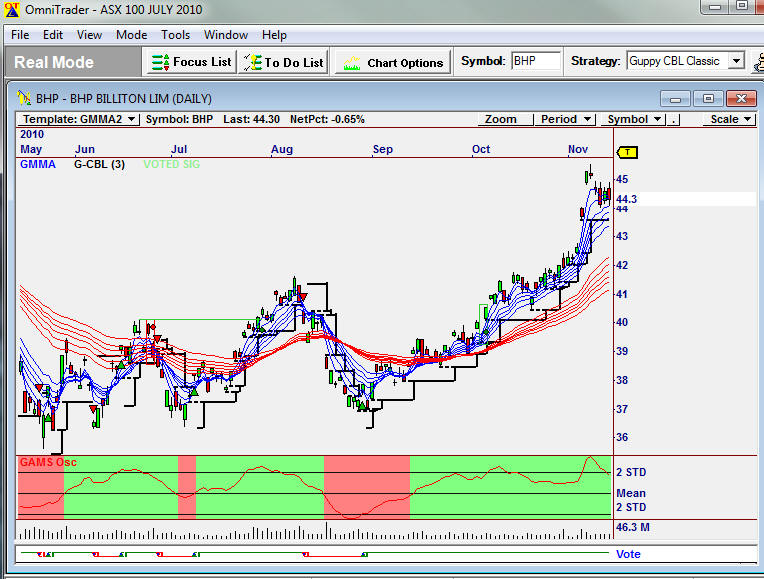Click the Vote label
764x579 pixels.
[x=628, y=554]
